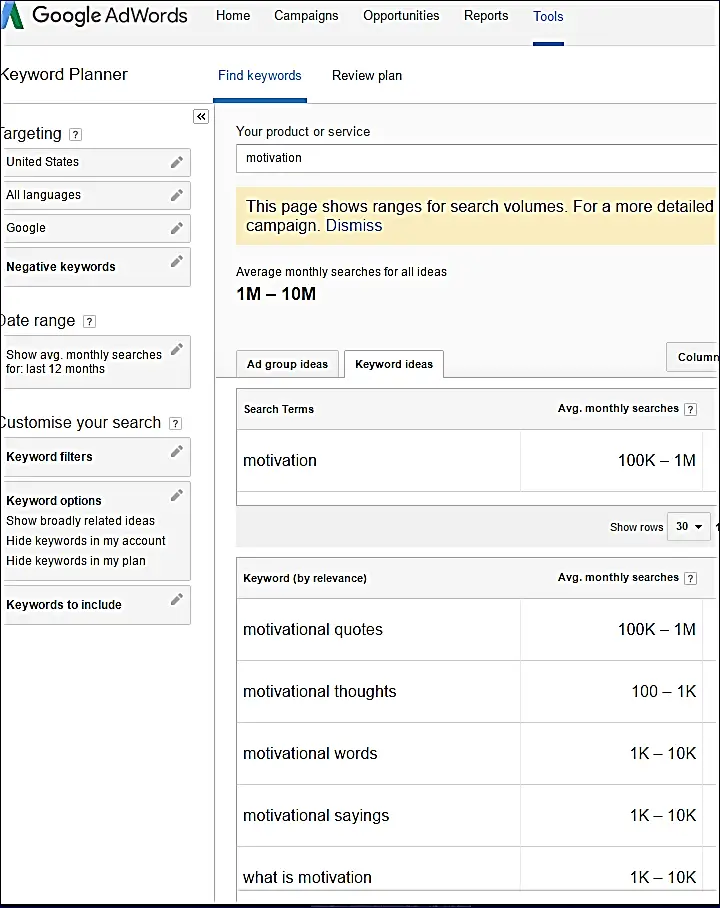Open Negative keywords edit pencil
The image size is (720, 908).
177,261
